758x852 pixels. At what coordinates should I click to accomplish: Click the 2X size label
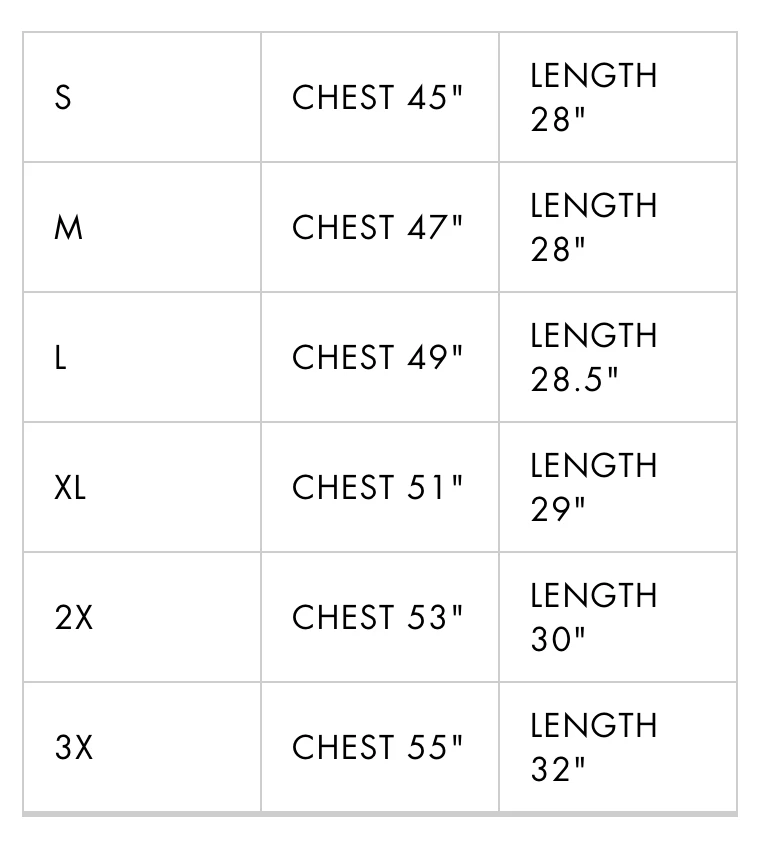click(x=74, y=618)
